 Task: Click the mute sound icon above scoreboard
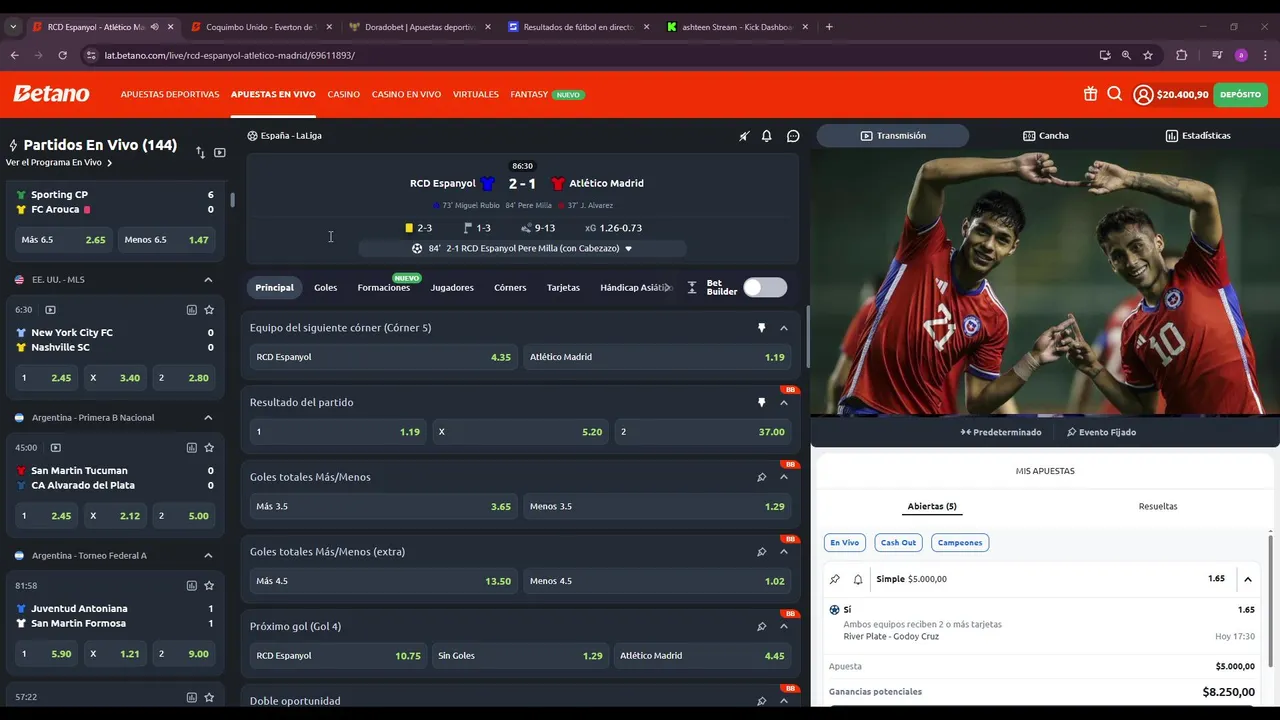[744, 136]
